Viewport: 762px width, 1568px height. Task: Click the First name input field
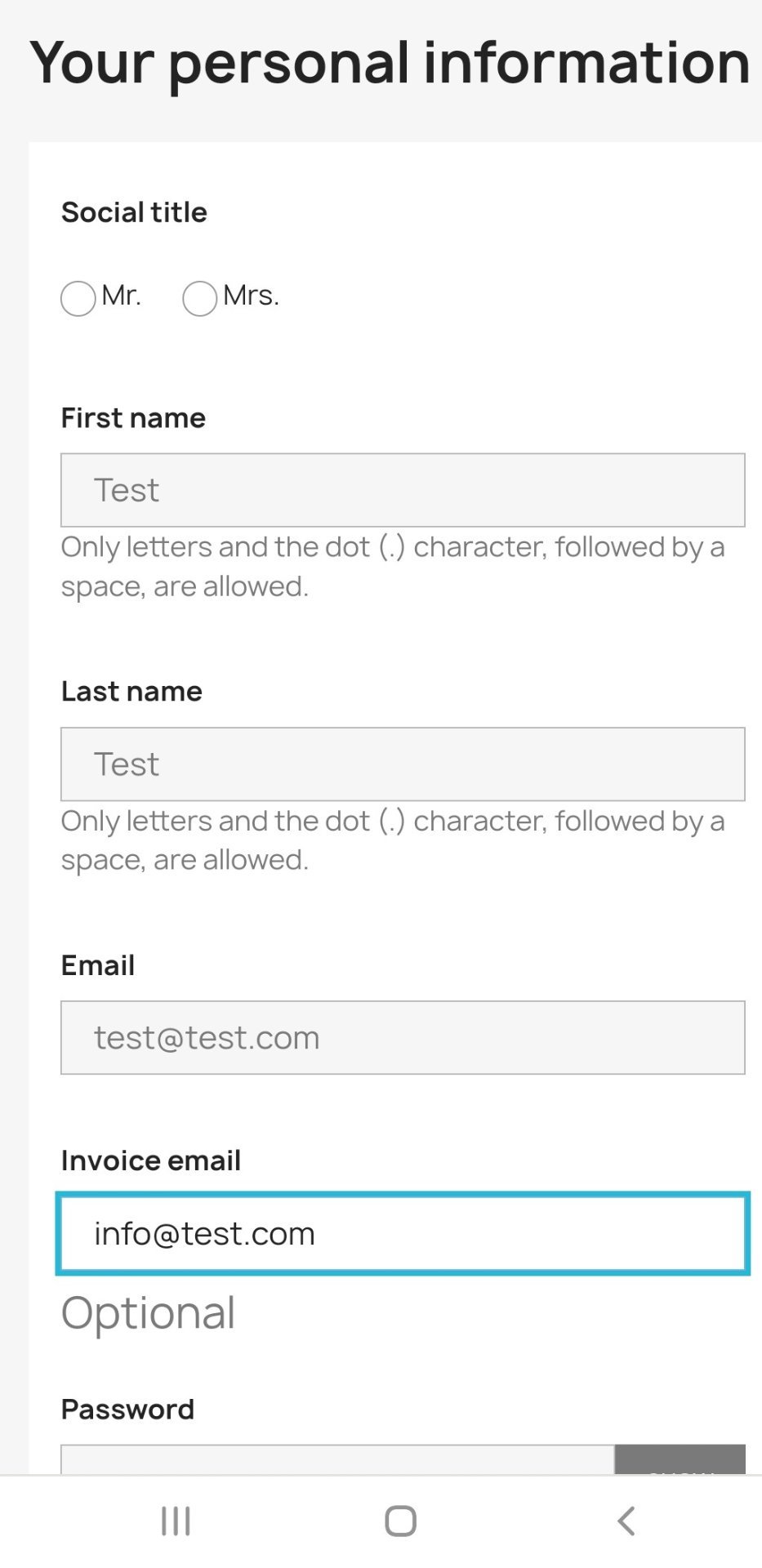403,490
